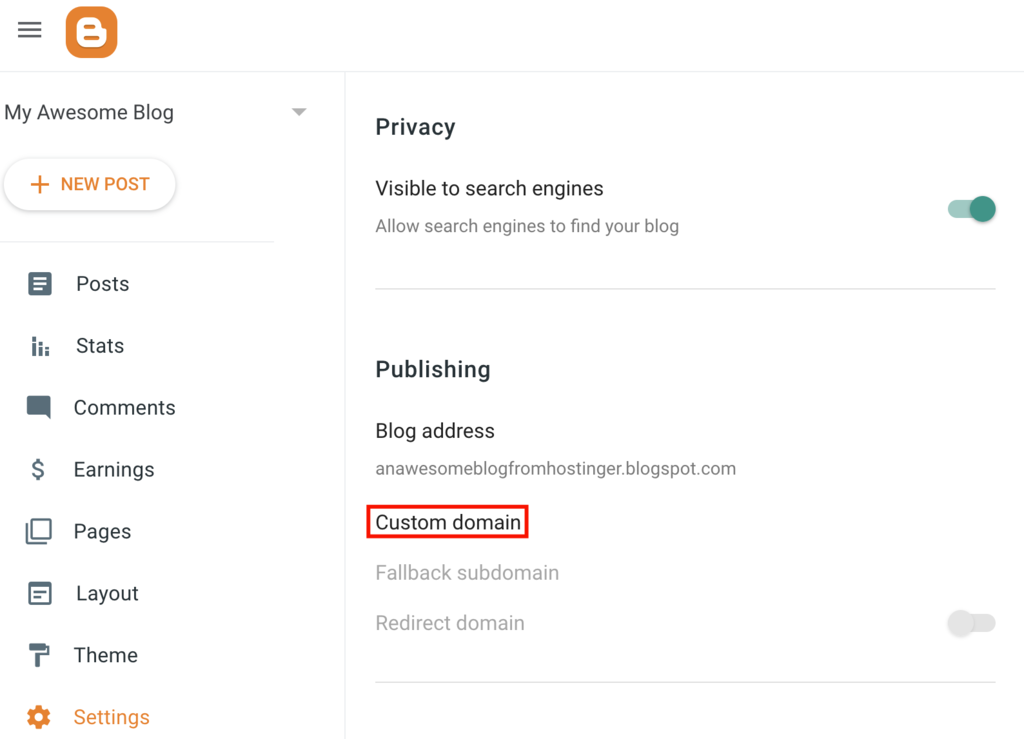Click the blog address anawesomeblogfromhostinger.blogspot.com
1024x739 pixels.
(555, 468)
